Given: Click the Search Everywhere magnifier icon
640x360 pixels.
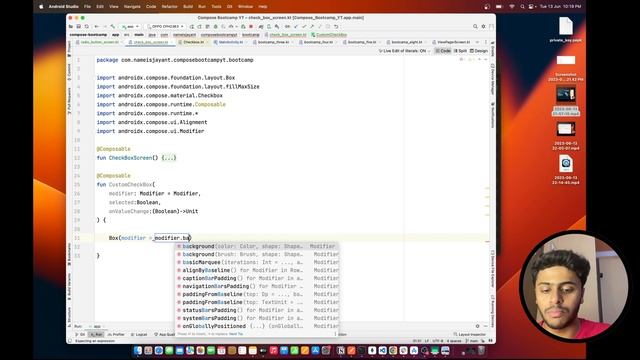Looking at the screenshot, I should coord(475,27).
